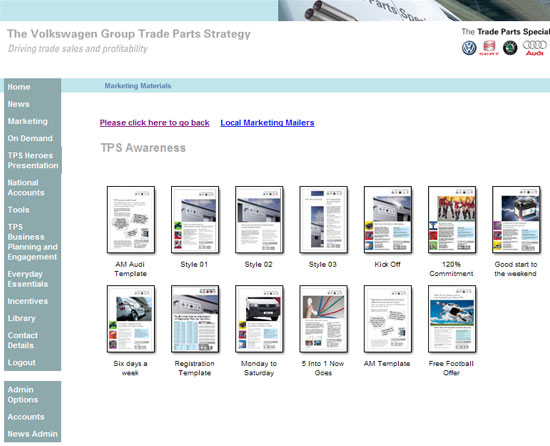
Task: Open the 120% Commitment thumbnail
Action: point(452,220)
